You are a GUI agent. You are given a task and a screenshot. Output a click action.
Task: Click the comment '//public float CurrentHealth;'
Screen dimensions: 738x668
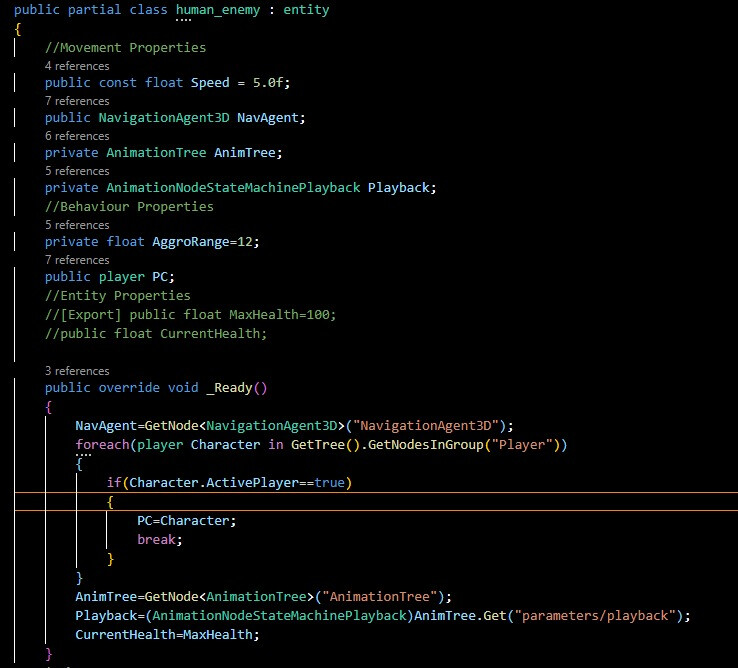pyautogui.click(x=156, y=334)
